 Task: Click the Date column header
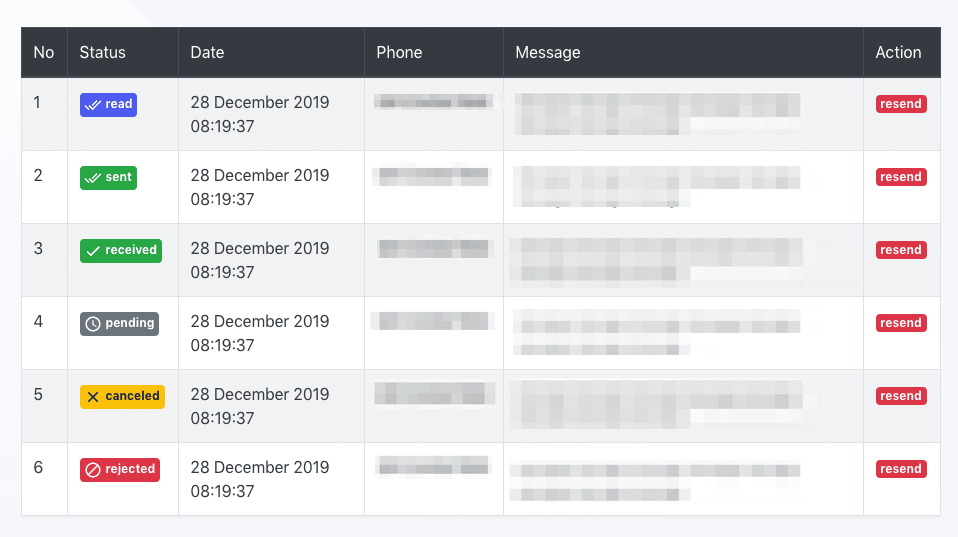[208, 52]
